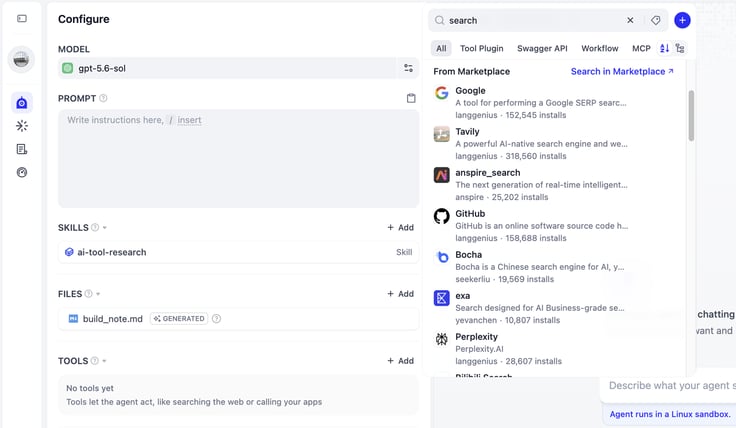The height and width of the screenshot is (428, 736).
Task: Click the anspire_search tool logo
Action: (x=441, y=175)
